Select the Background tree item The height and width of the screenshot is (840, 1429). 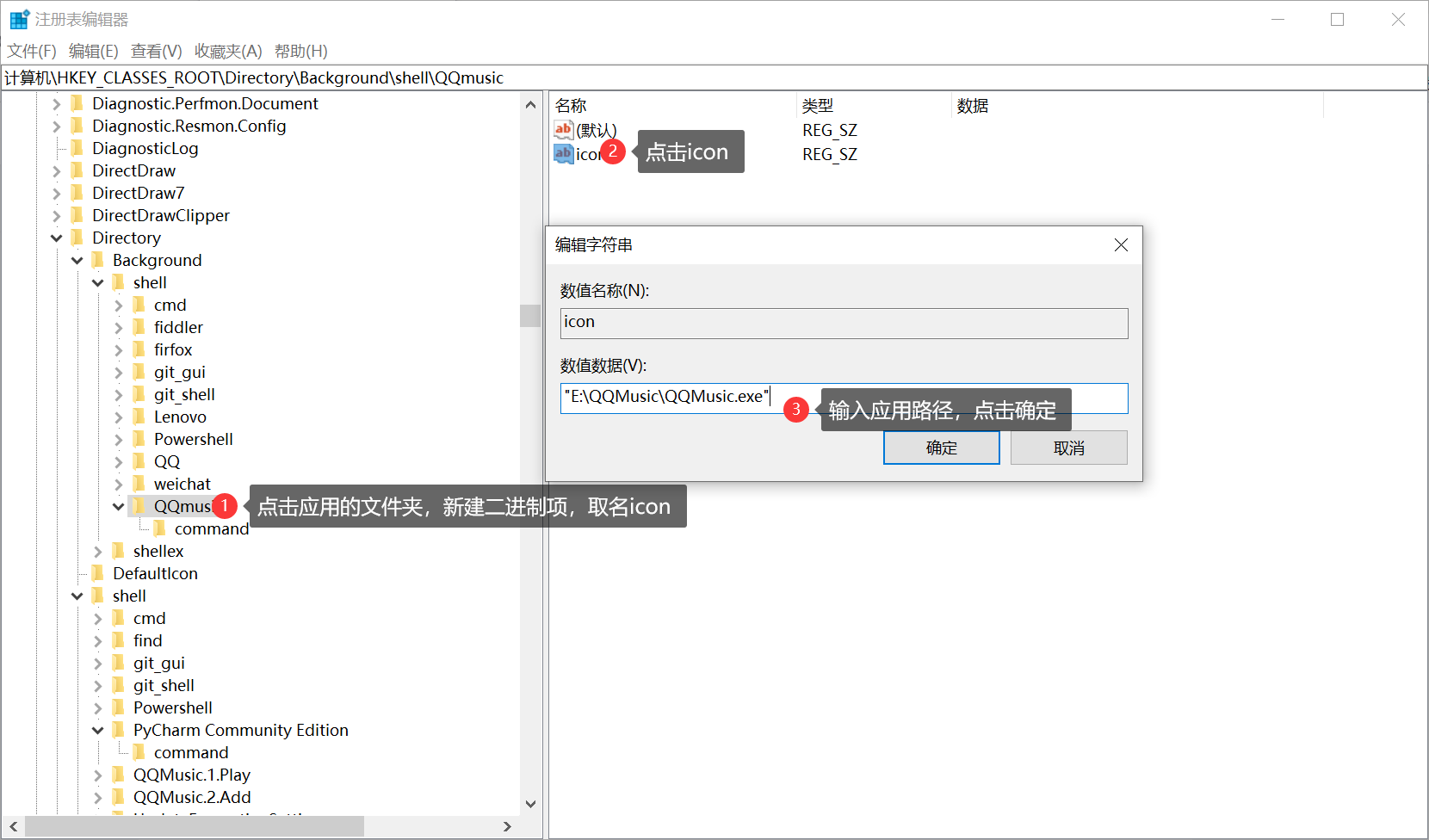click(158, 261)
